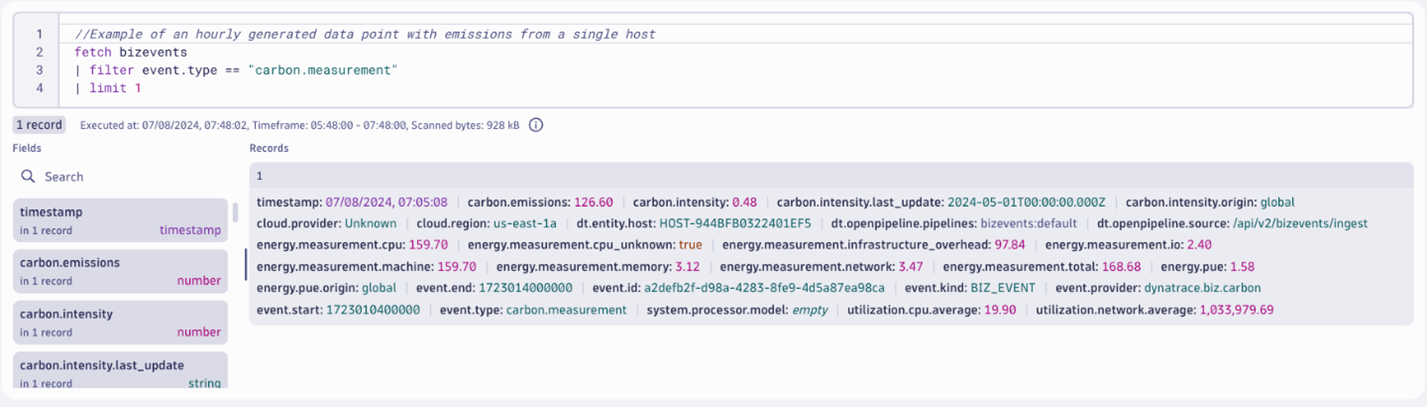Select the carbon.intensity field card

point(120,322)
